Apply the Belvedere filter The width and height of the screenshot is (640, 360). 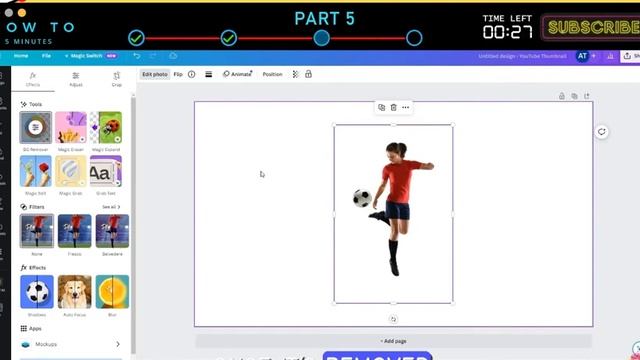coord(112,231)
